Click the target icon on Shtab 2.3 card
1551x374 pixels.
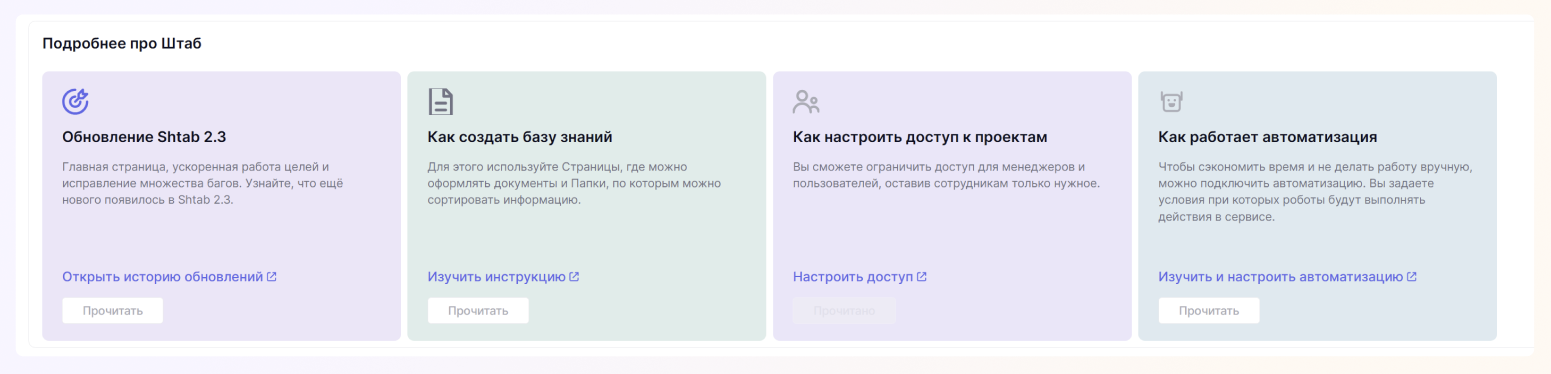[x=76, y=101]
